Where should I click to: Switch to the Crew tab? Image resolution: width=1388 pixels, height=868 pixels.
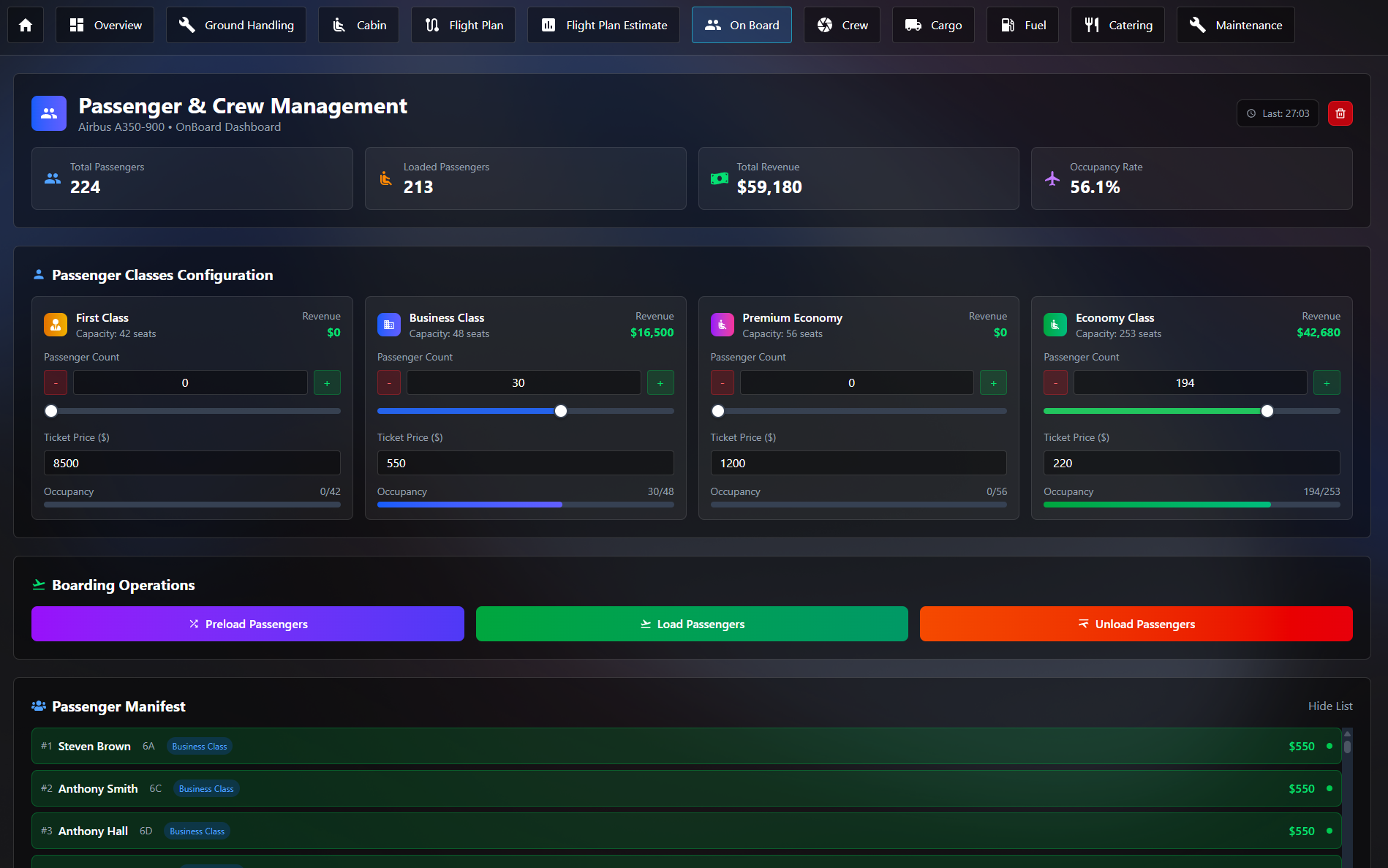842,25
